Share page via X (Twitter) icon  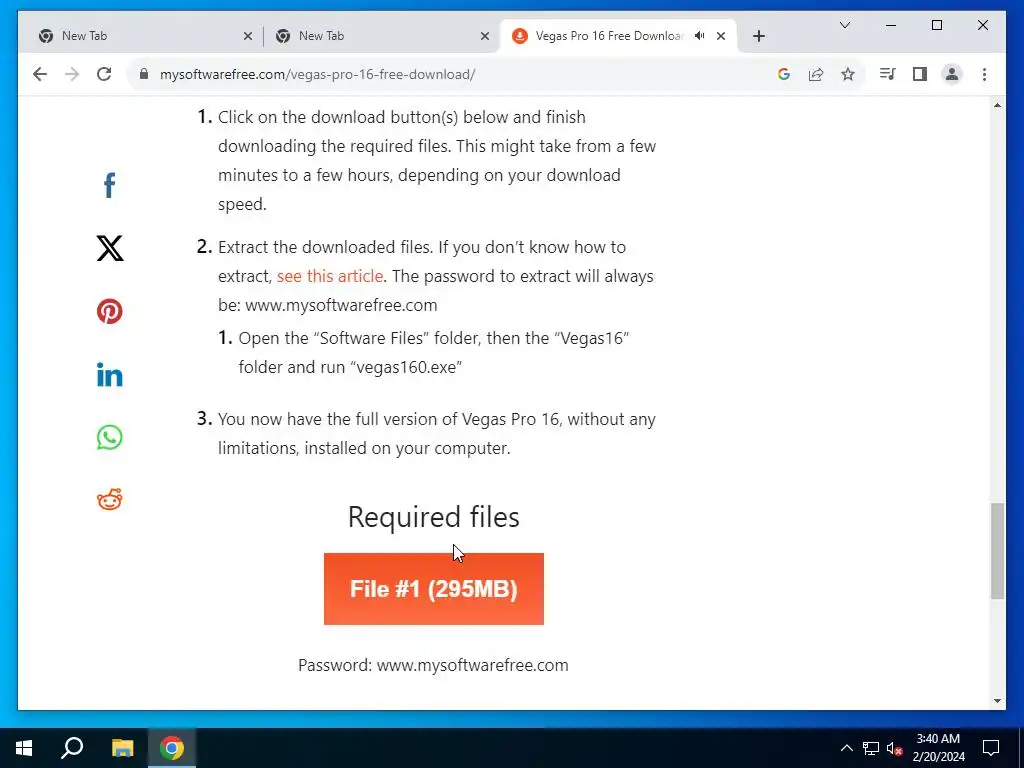[110, 248]
